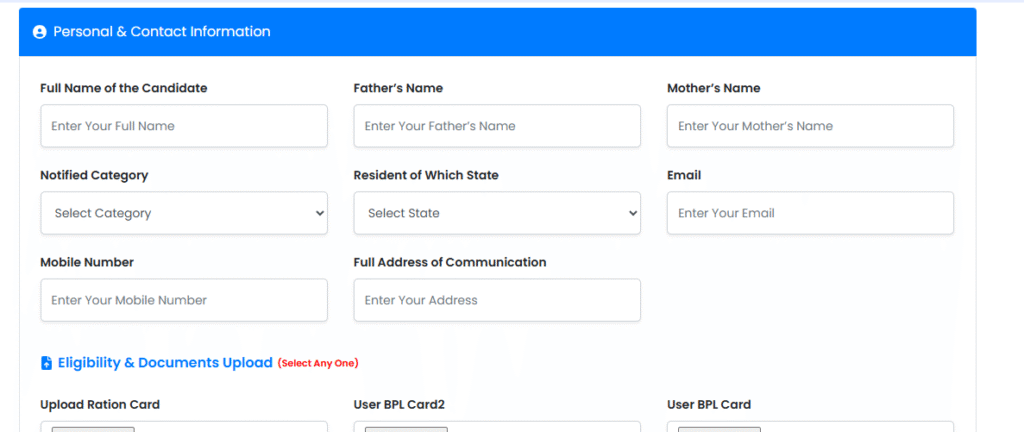Image resolution: width=1024 pixels, height=432 pixels.
Task: Click the person icon in the header
Action: point(40,32)
